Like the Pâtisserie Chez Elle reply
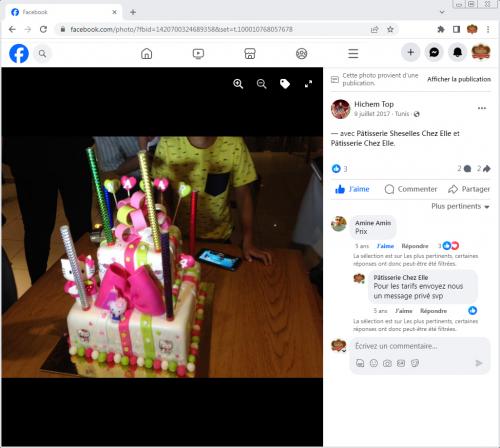This screenshot has width=500, height=448. pyautogui.click(x=404, y=311)
